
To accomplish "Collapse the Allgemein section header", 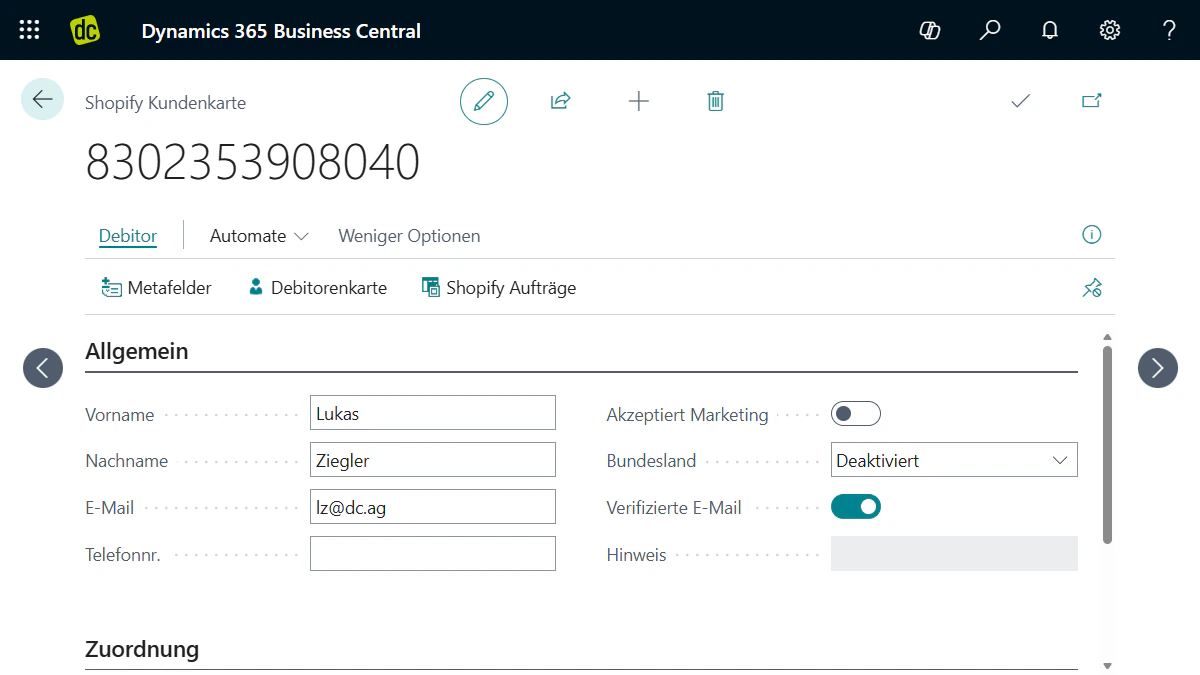I will (x=137, y=351).
